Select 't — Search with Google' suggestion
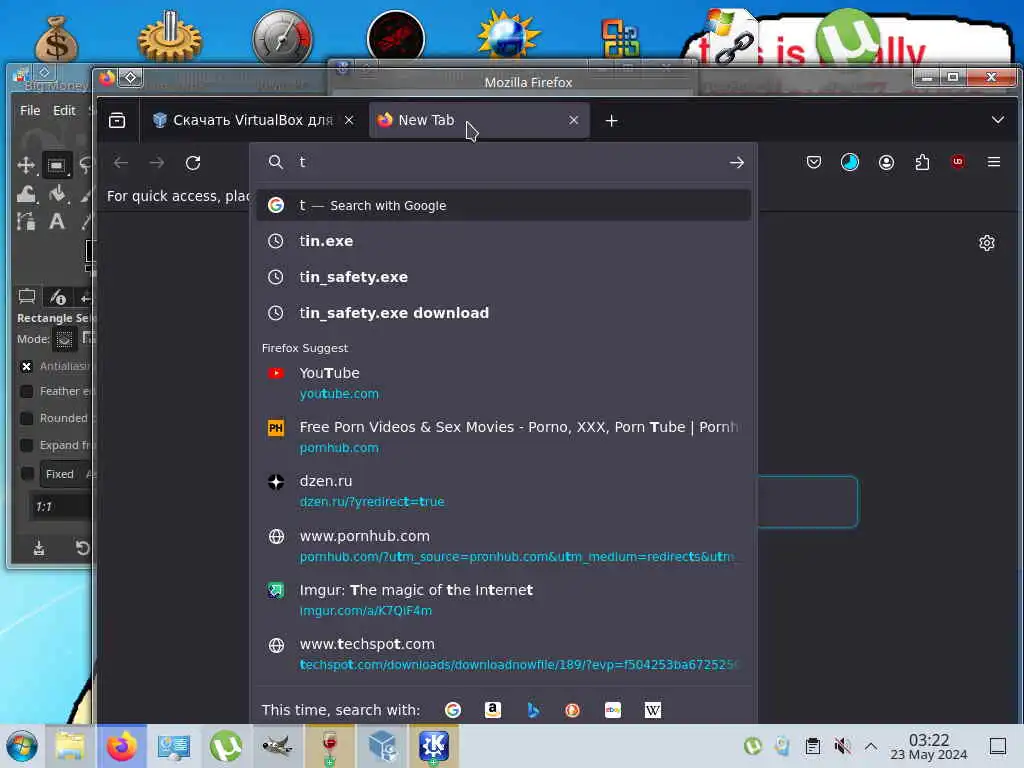 click(x=504, y=206)
